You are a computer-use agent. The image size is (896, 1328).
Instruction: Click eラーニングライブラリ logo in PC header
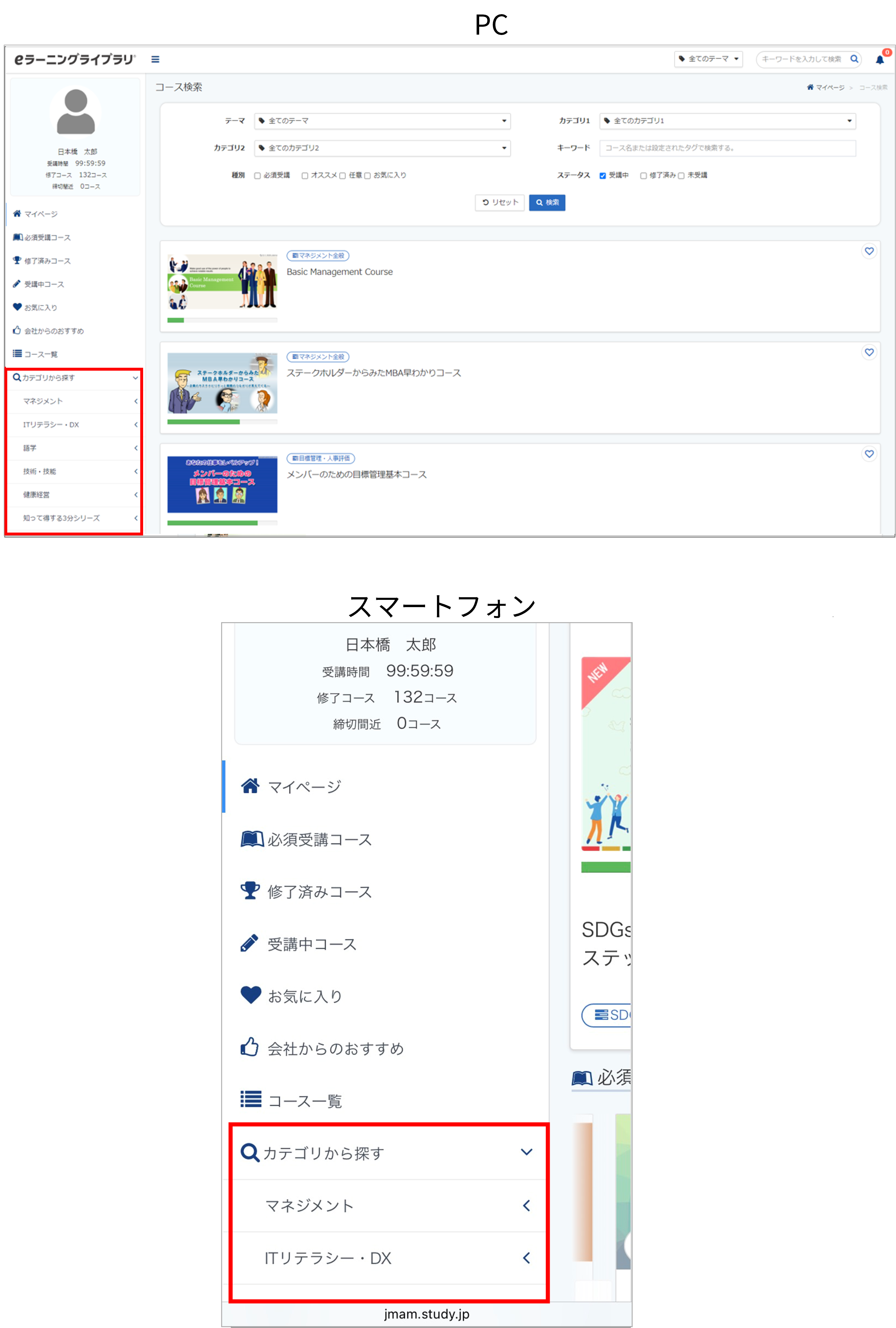point(74,59)
